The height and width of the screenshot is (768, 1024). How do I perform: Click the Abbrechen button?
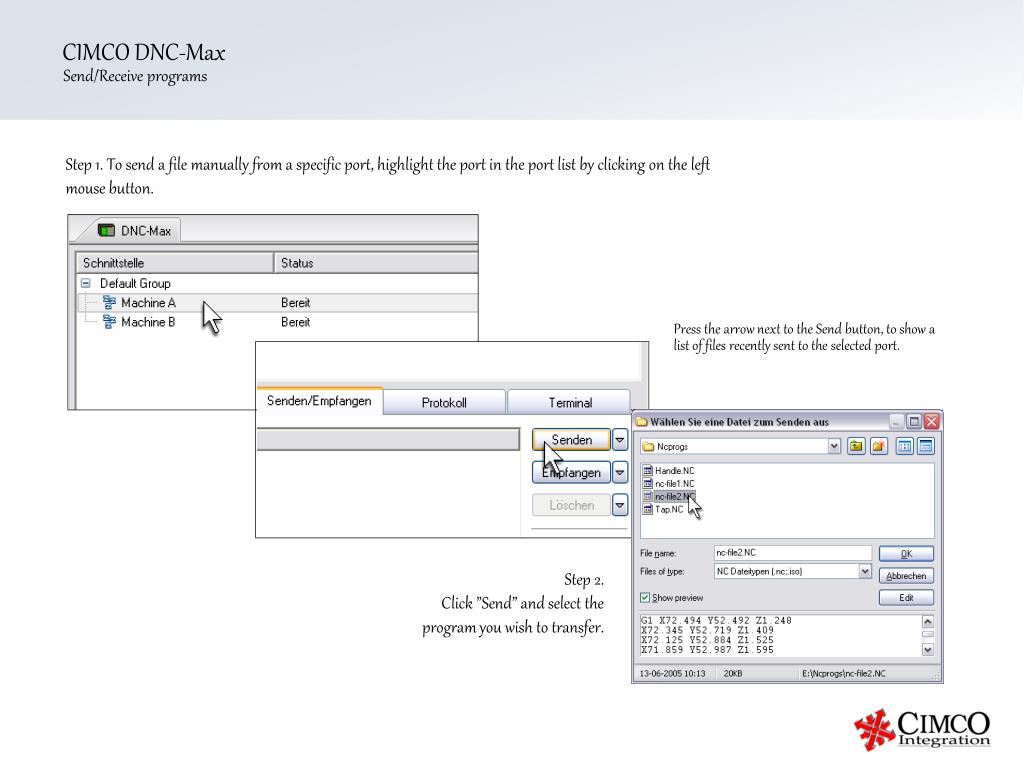906,576
